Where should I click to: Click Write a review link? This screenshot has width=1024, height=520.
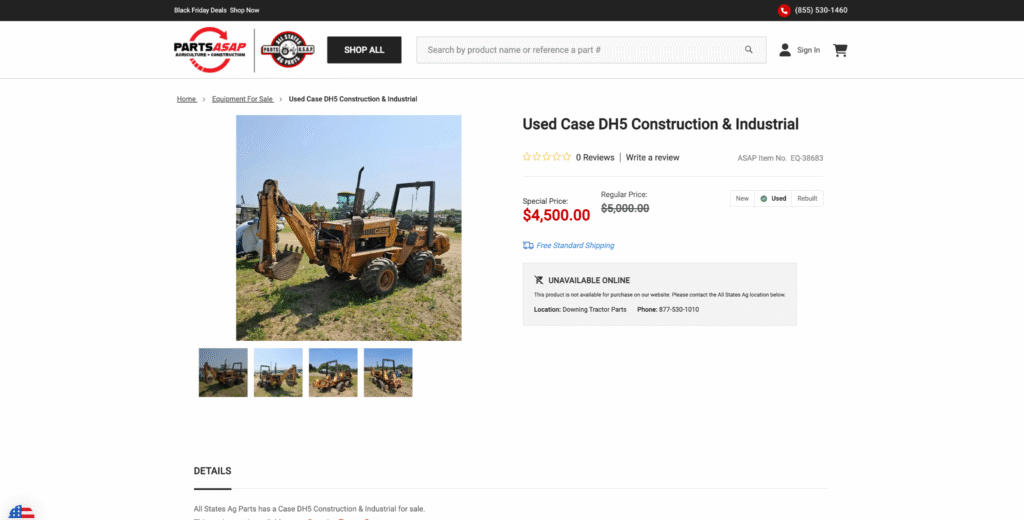pyautogui.click(x=652, y=157)
